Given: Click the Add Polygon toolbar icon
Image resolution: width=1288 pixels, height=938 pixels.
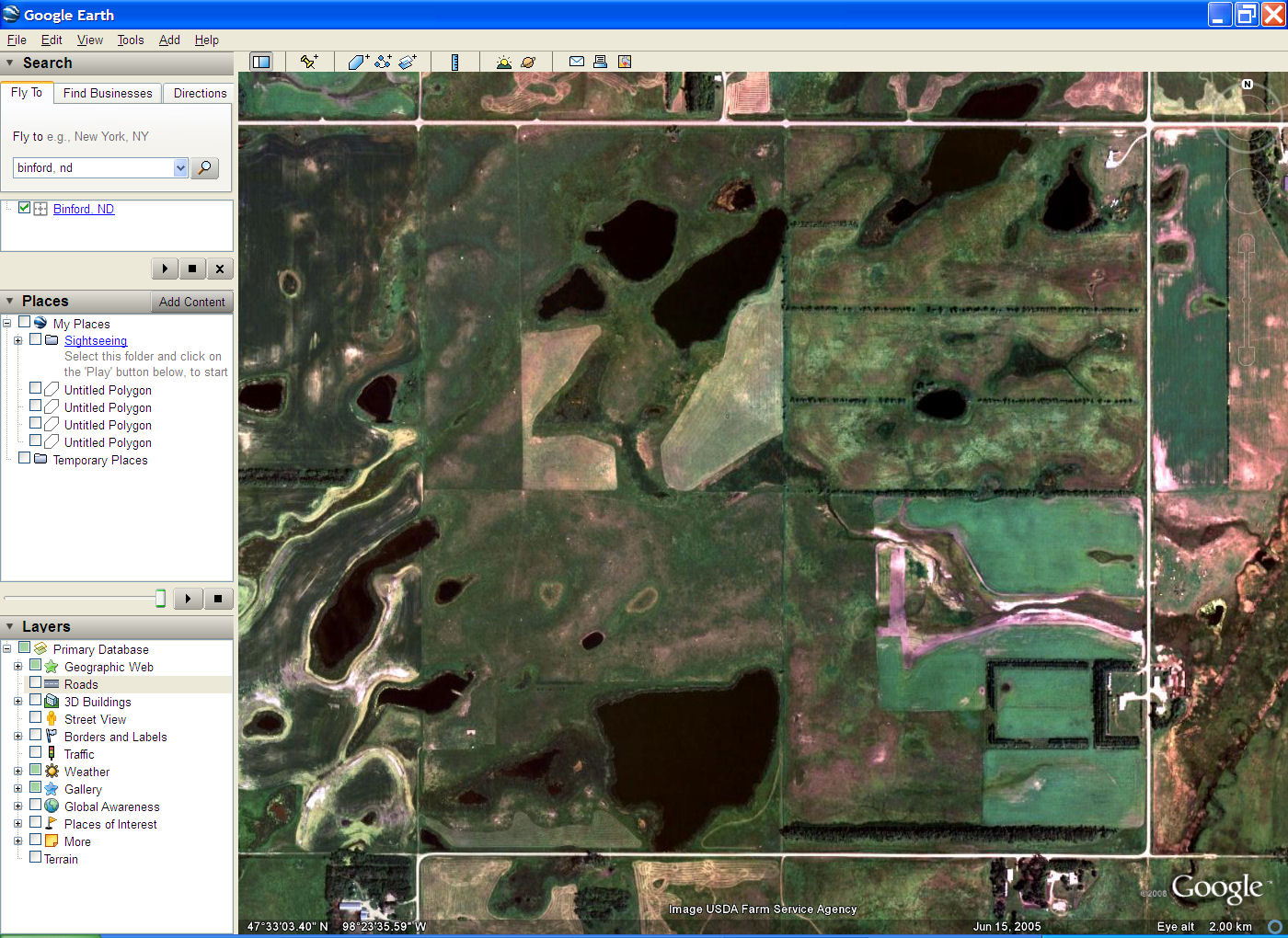Looking at the screenshot, I should pyautogui.click(x=358, y=62).
